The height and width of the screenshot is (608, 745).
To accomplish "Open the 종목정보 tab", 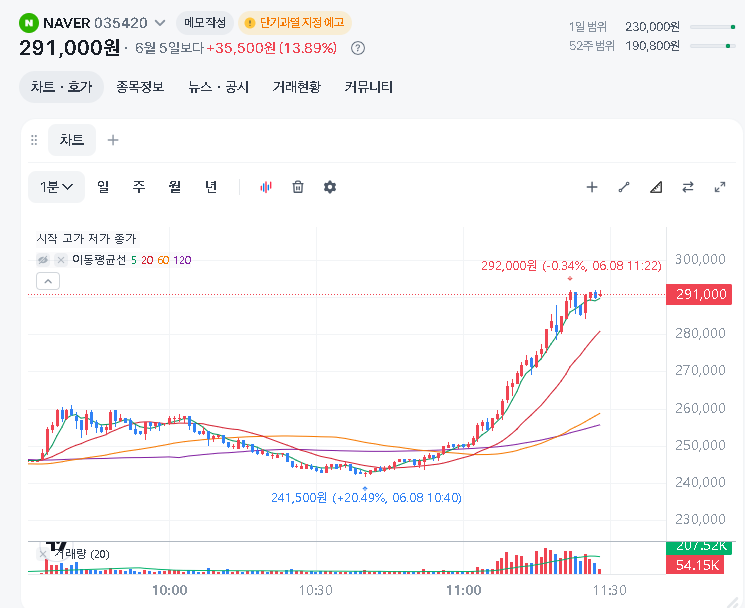I will (x=140, y=87).
